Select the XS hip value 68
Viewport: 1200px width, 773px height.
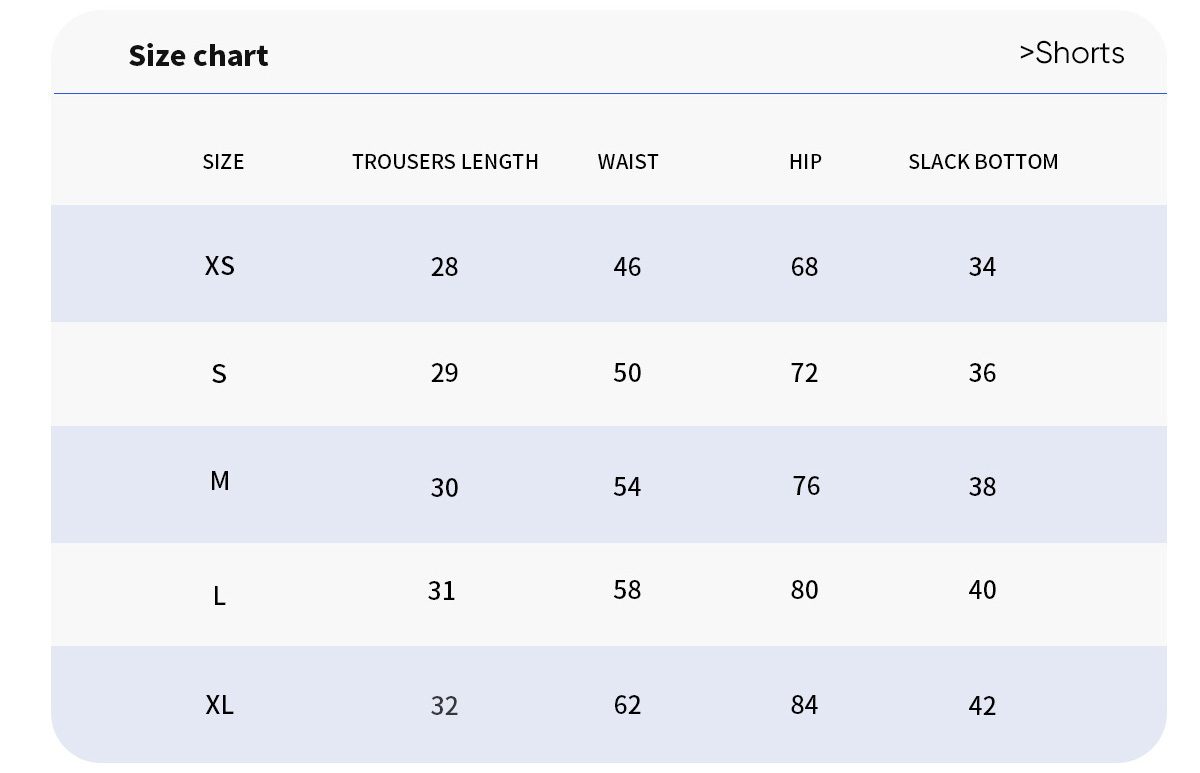point(804,267)
